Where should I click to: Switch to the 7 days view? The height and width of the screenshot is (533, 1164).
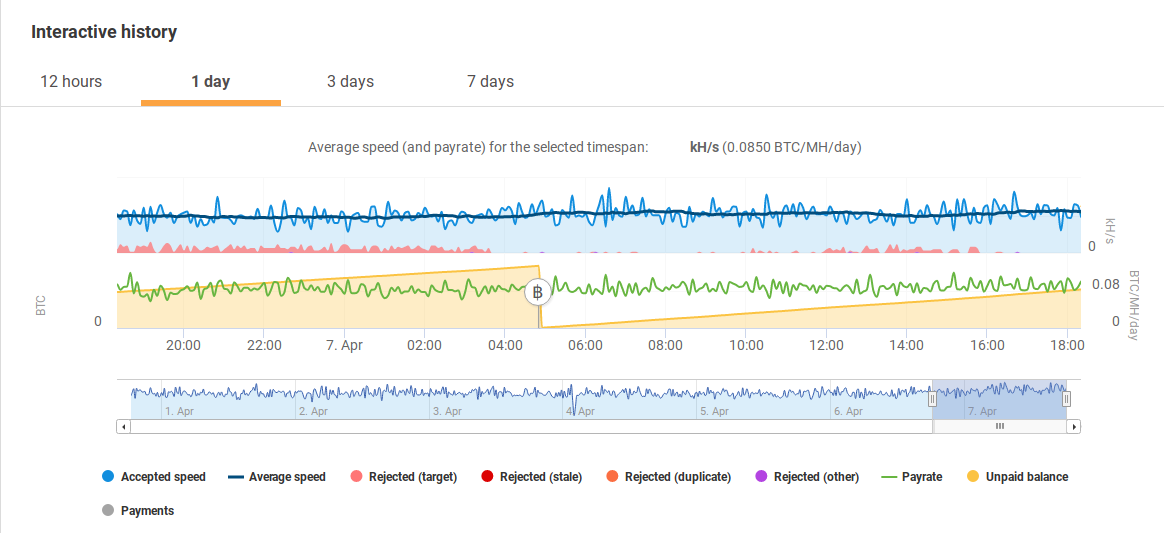(490, 82)
